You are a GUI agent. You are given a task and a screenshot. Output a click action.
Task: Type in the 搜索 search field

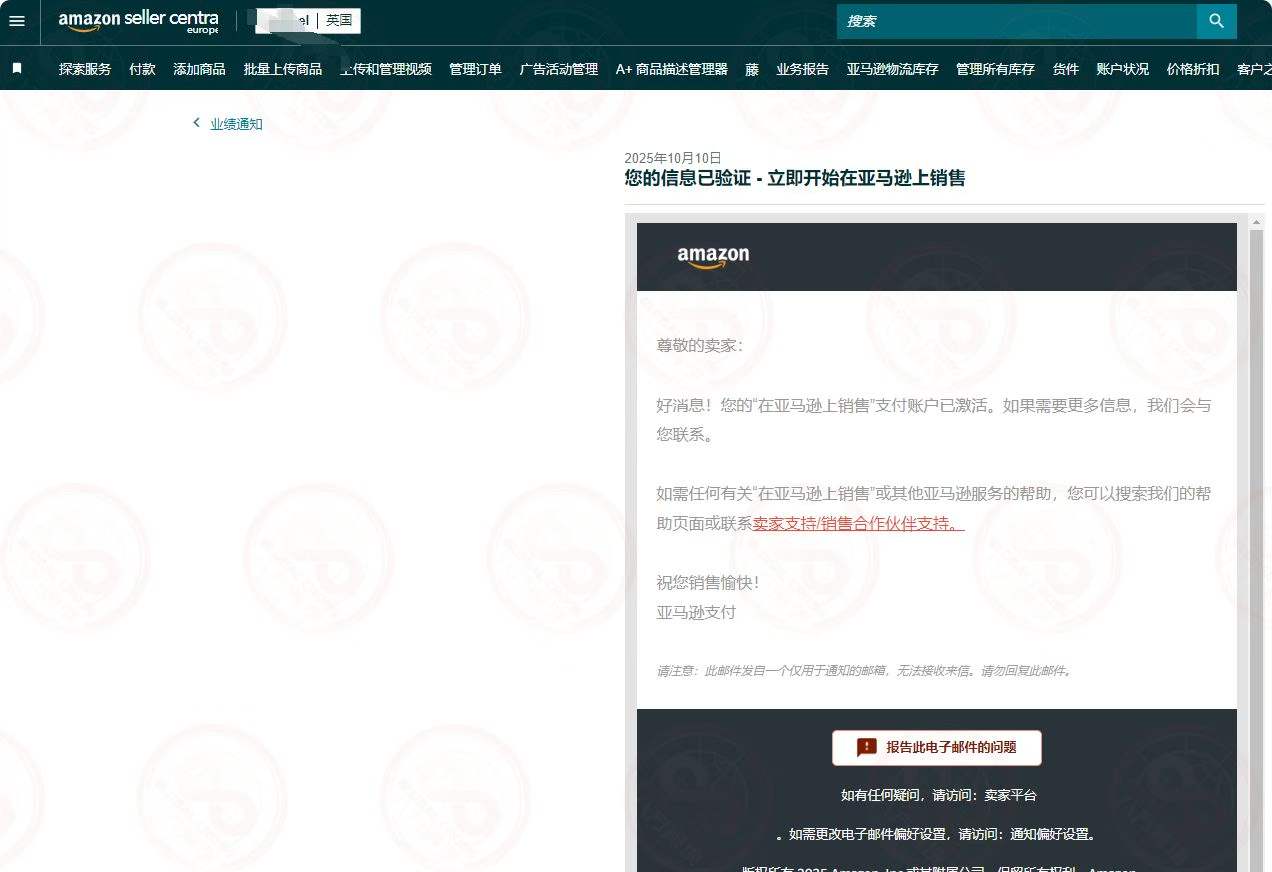[x=1015, y=21]
